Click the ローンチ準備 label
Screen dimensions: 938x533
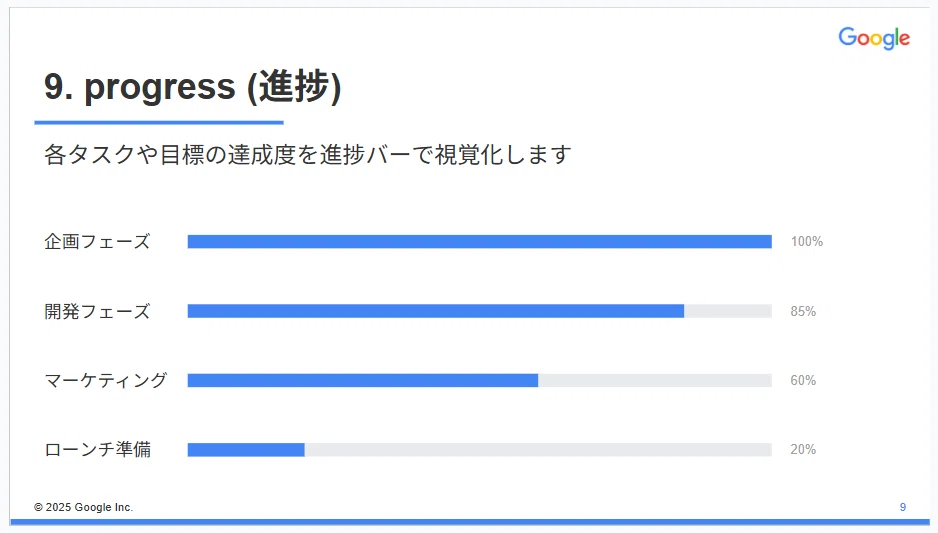click(98, 450)
